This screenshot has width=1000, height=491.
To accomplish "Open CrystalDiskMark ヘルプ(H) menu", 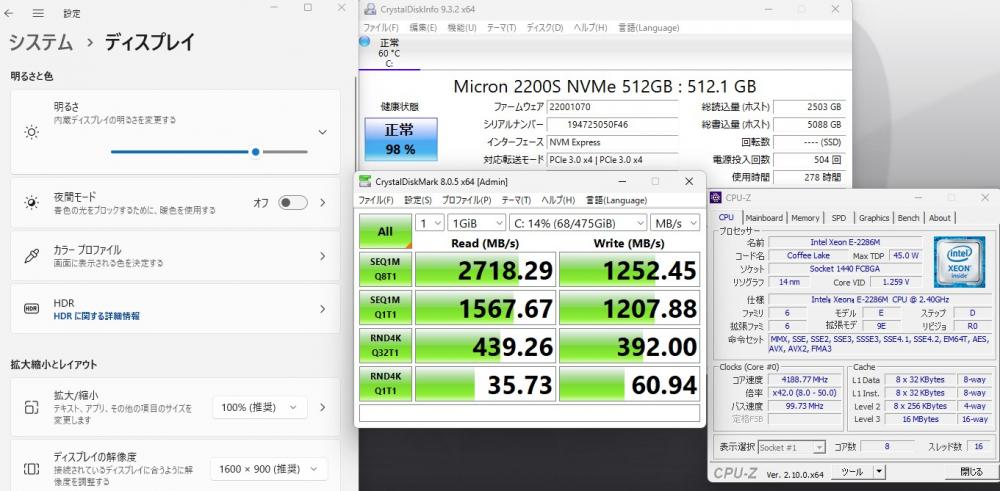I will point(558,200).
